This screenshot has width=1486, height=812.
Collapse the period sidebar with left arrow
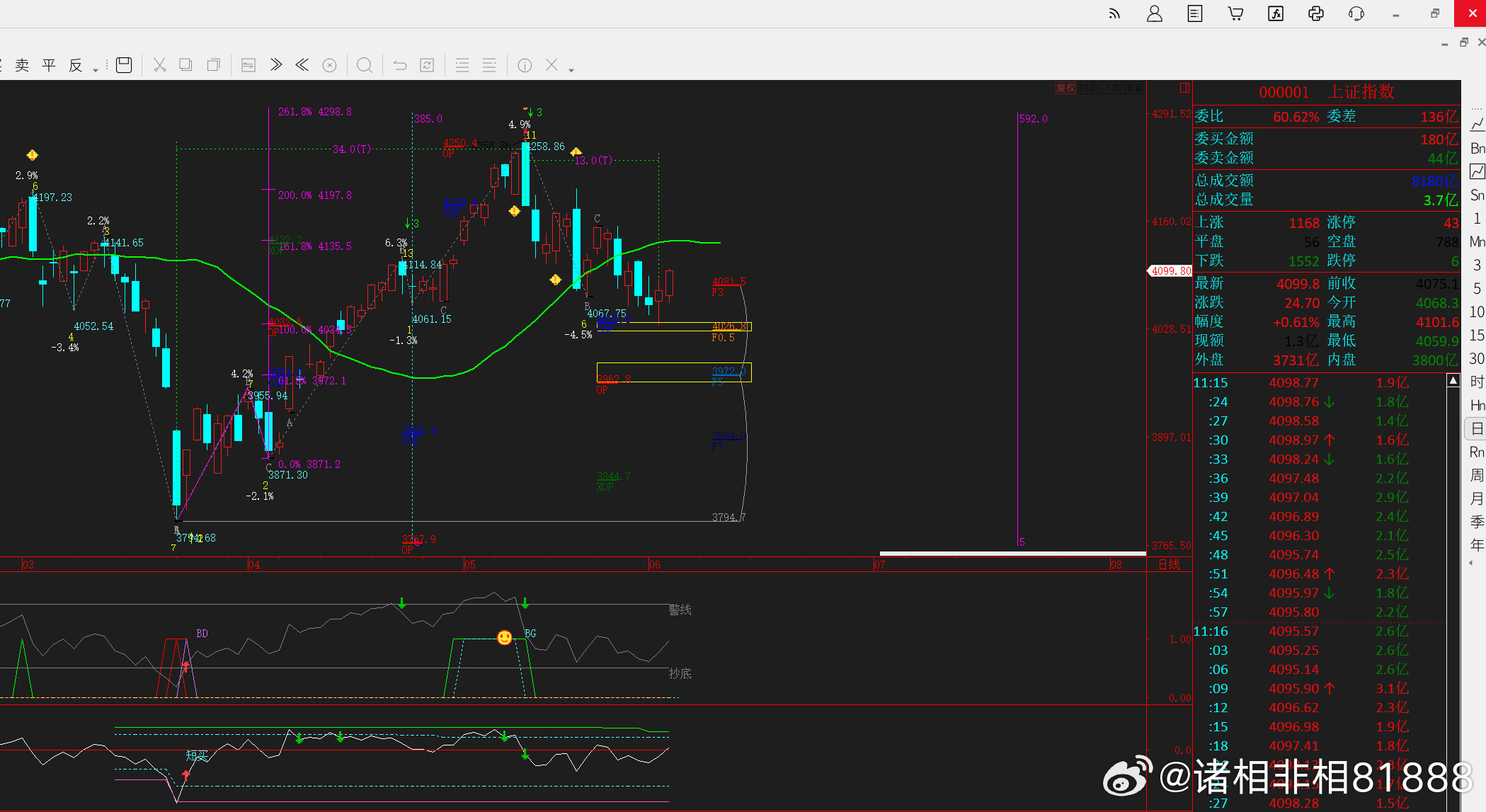1471,564
